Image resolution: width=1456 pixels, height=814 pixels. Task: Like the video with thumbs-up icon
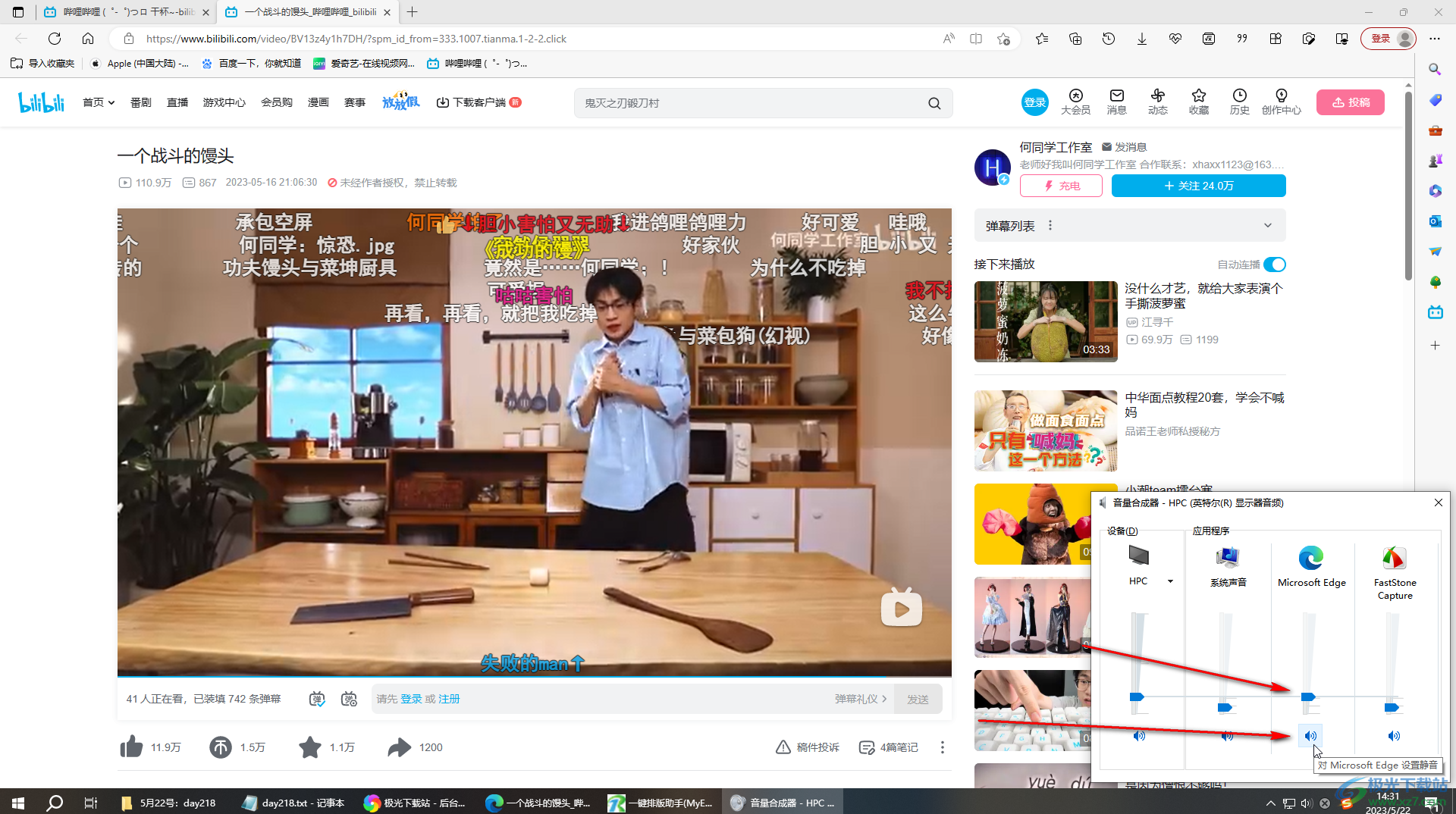(131, 747)
